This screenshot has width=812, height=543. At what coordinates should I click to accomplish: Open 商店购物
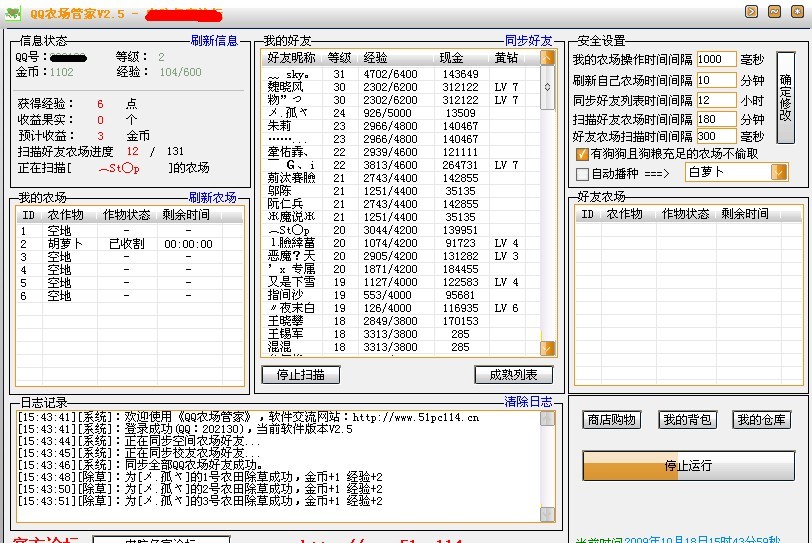click(x=612, y=419)
